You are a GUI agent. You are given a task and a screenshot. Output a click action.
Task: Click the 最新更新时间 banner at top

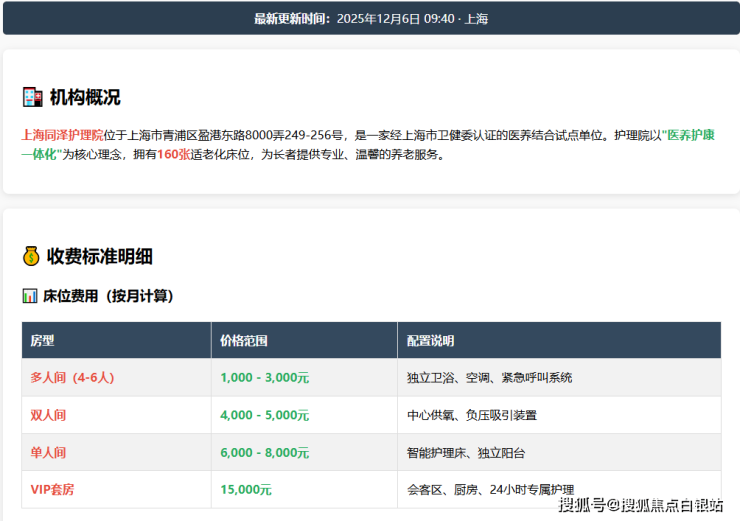(x=370, y=18)
